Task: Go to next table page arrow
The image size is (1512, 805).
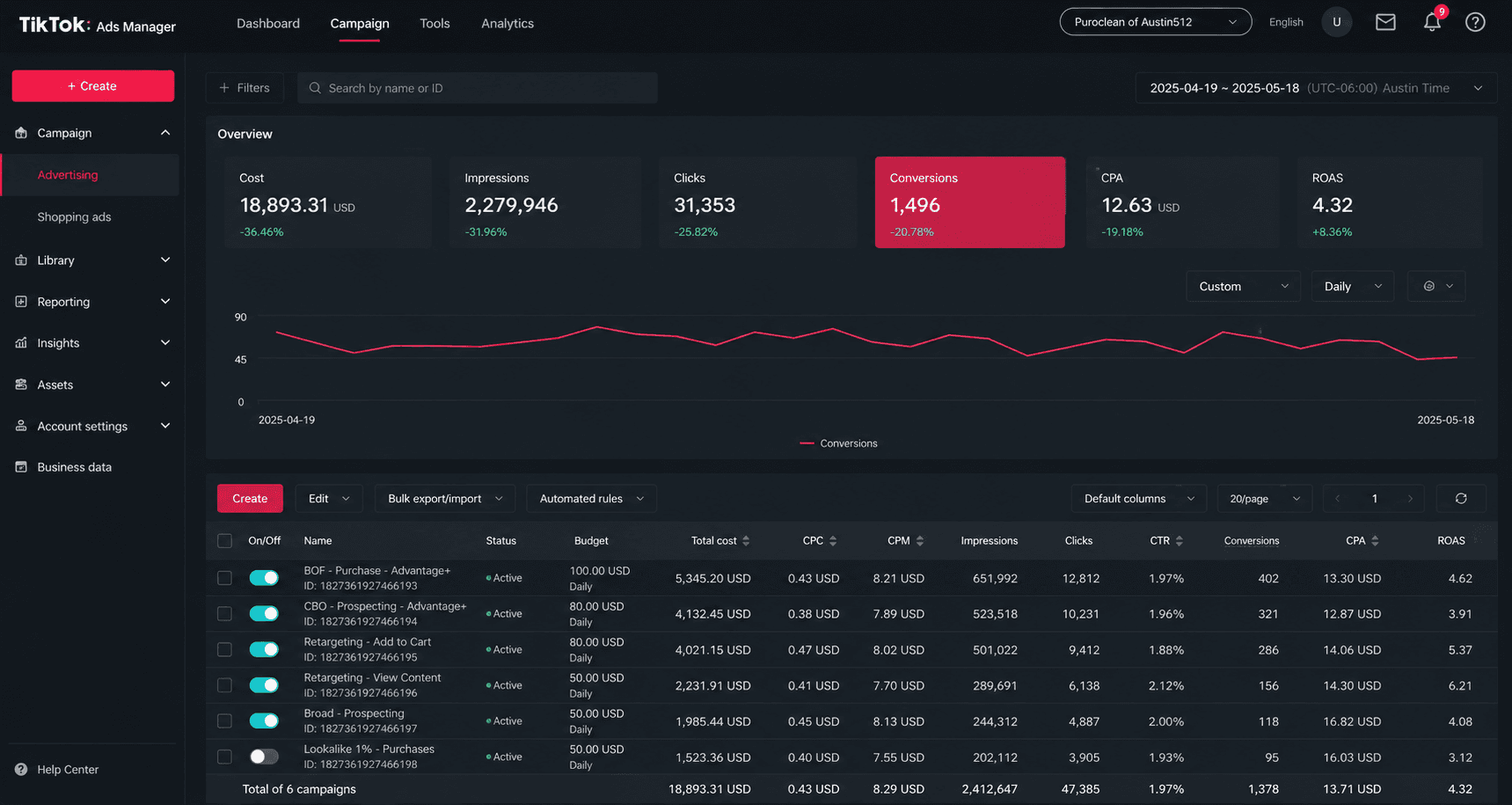Action: (x=1410, y=499)
